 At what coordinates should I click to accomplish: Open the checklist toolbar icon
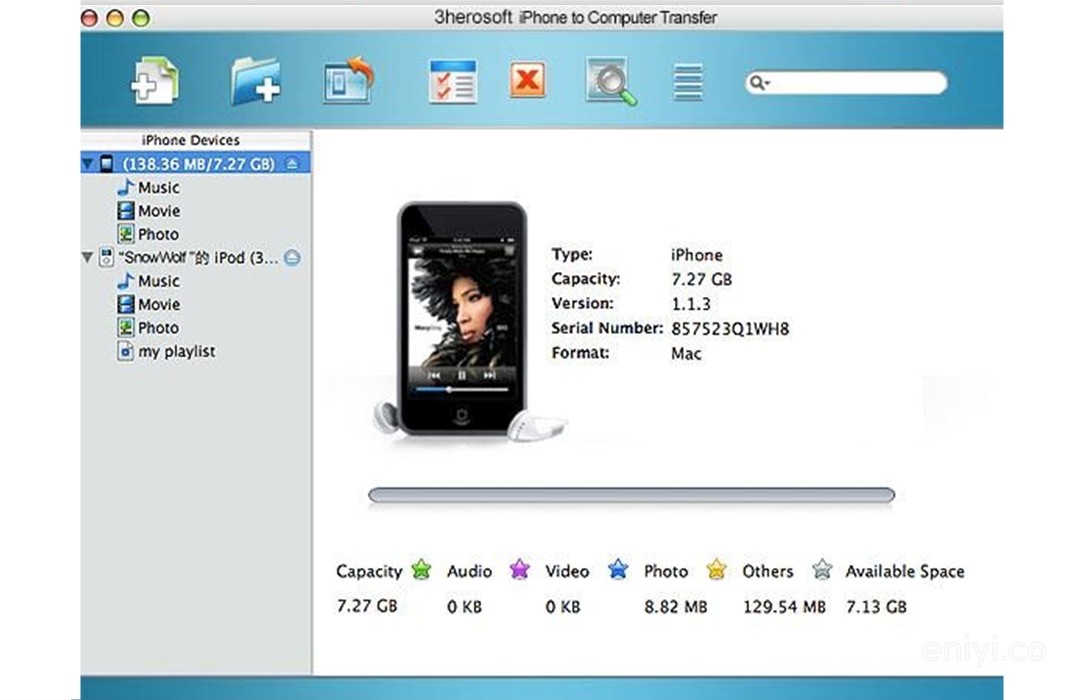click(452, 81)
